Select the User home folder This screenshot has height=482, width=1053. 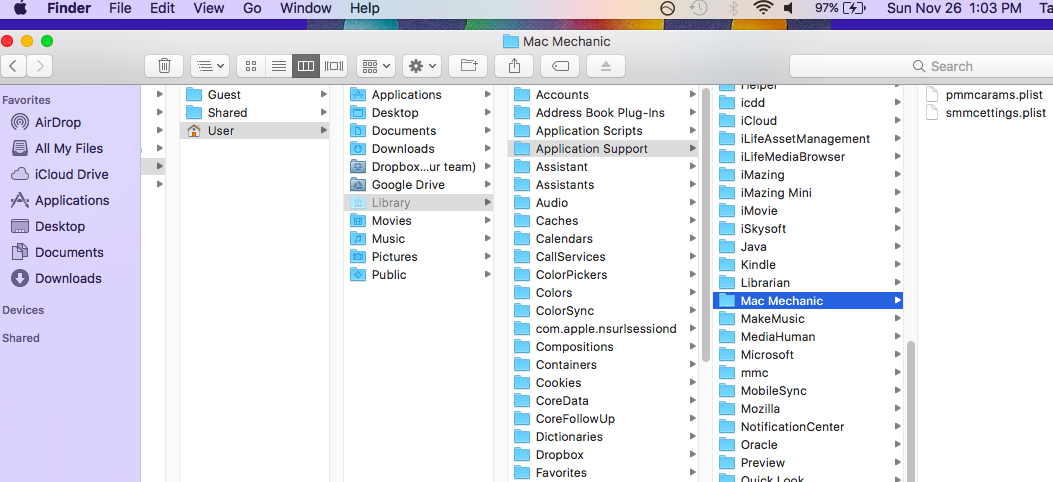coord(255,130)
